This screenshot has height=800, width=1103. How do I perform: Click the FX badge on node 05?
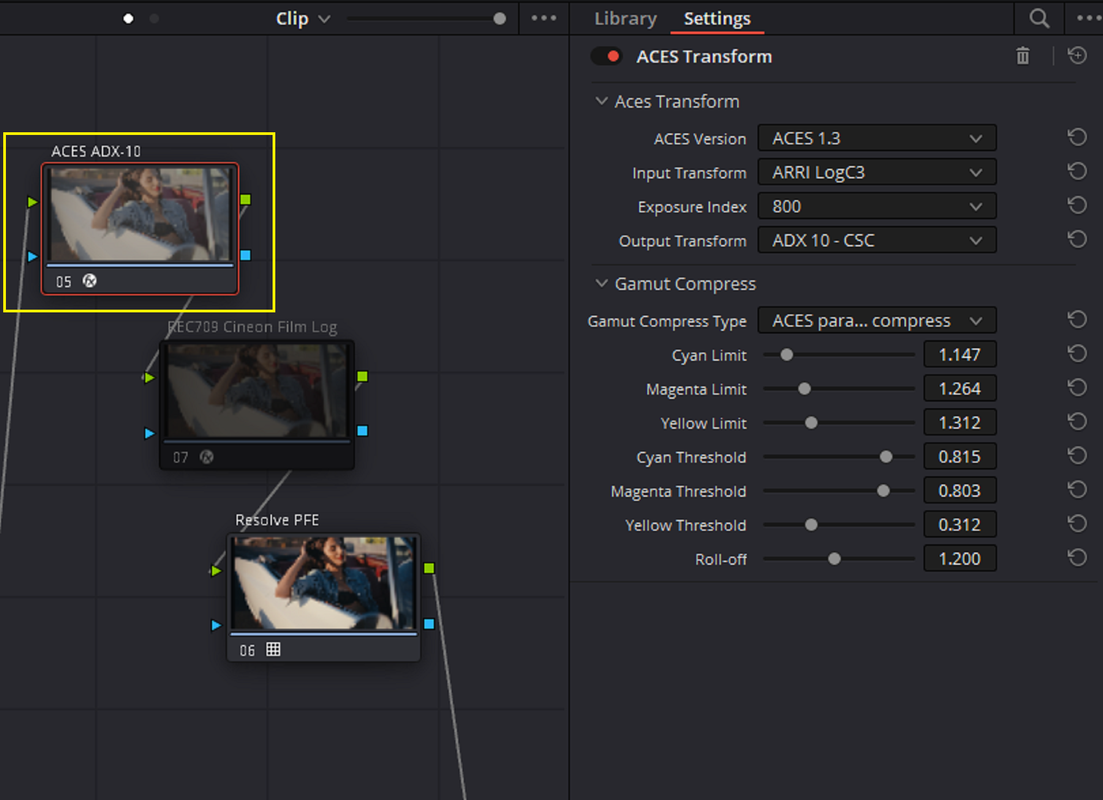click(x=89, y=281)
